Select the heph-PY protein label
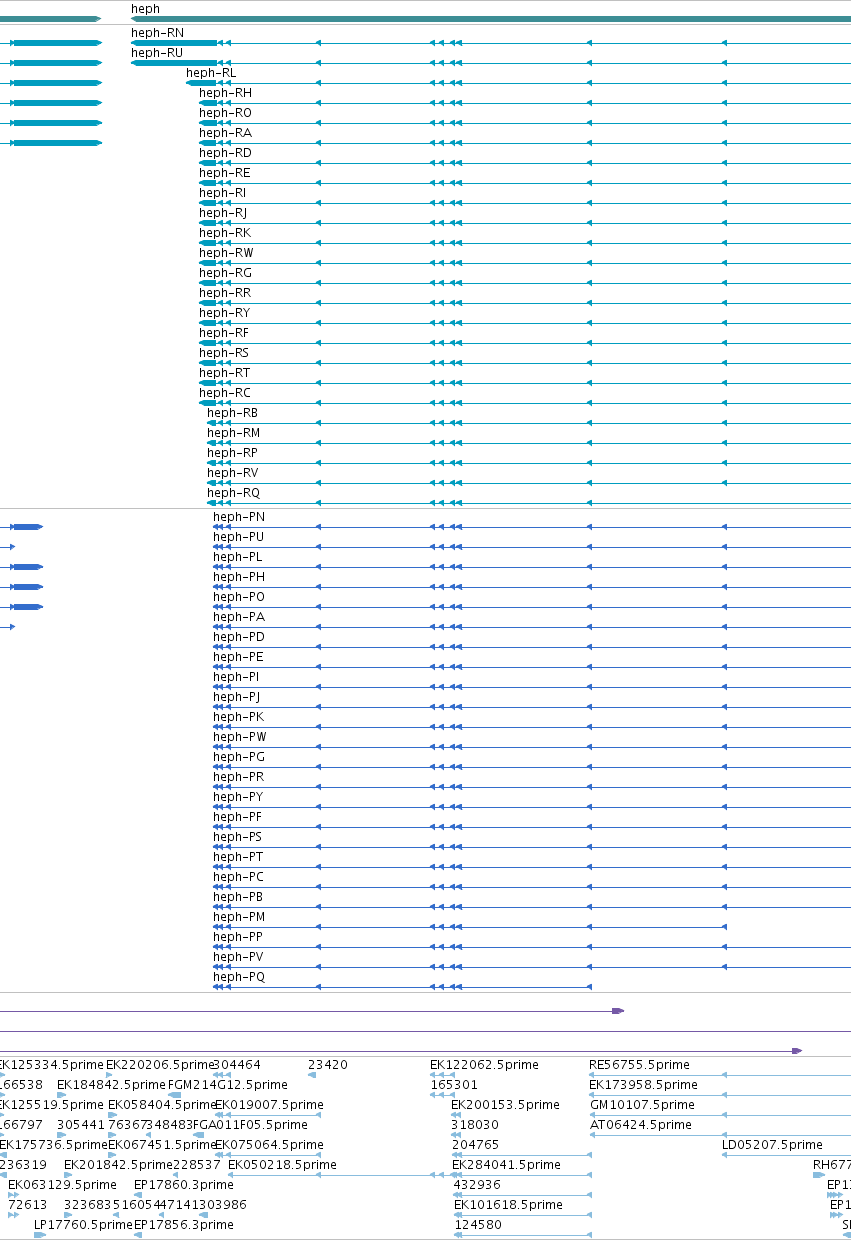The image size is (851, 1240). coord(238,797)
